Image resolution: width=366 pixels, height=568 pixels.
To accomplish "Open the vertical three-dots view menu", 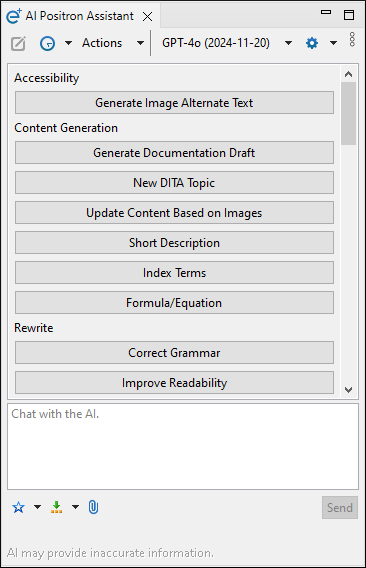I will (352, 39).
